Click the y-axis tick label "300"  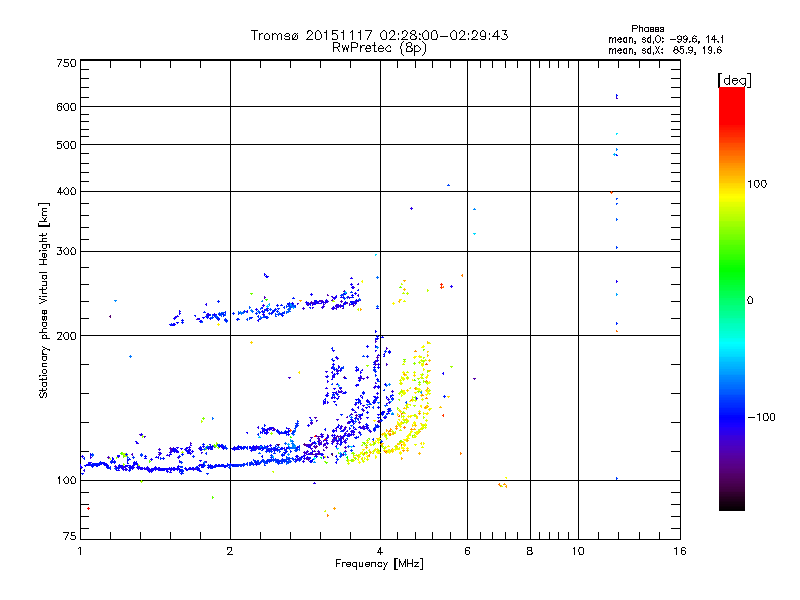tap(66, 251)
